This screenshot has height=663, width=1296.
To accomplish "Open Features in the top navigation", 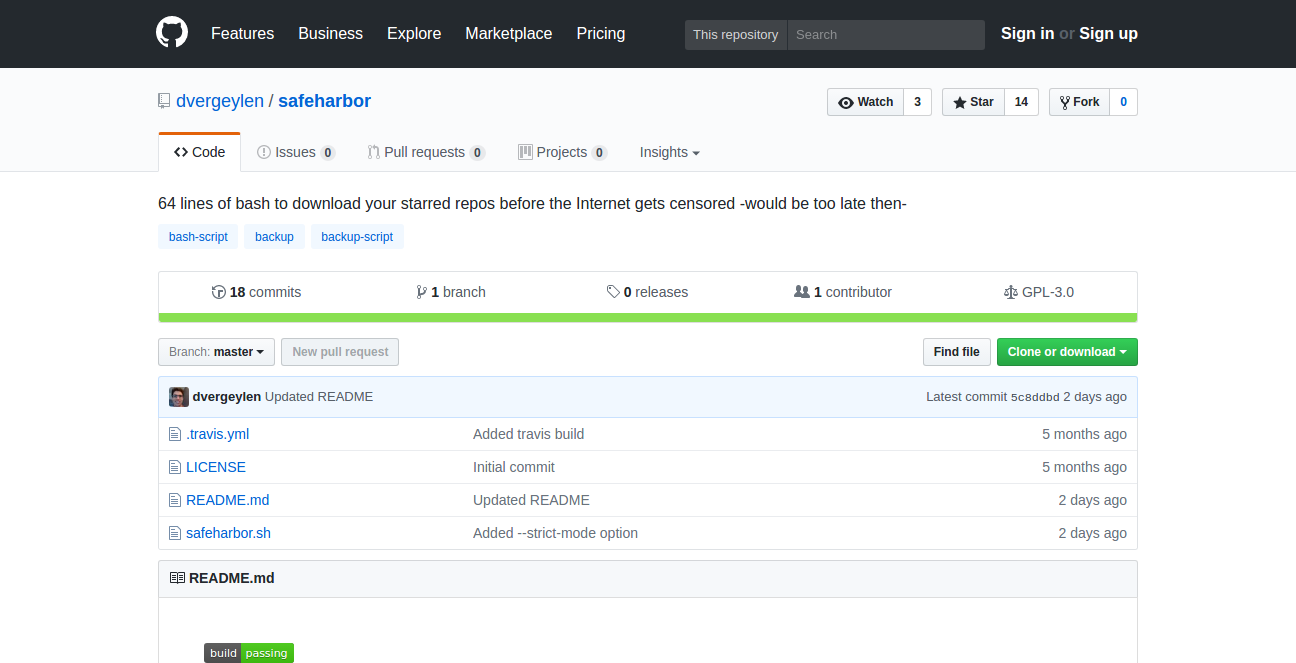I will (242, 33).
